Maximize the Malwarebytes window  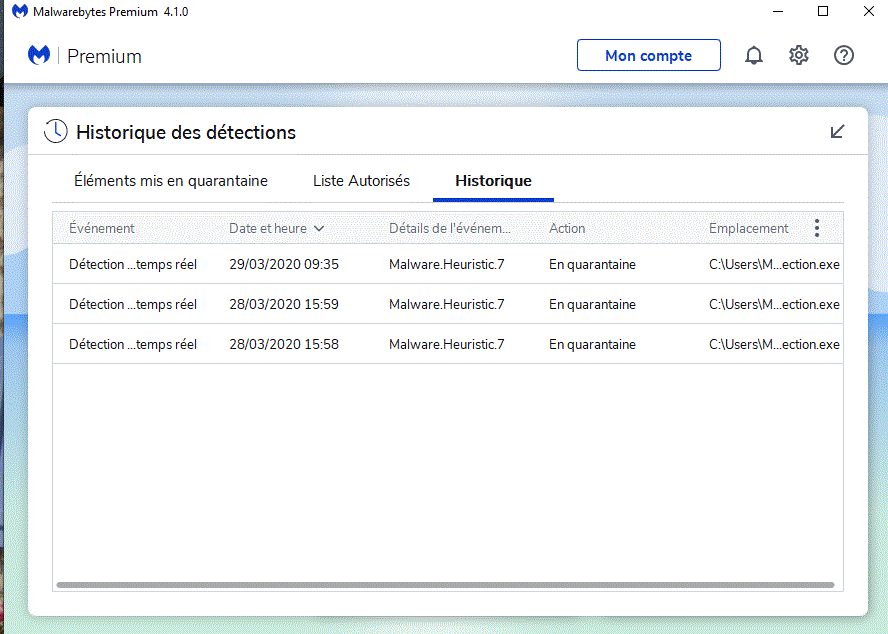pyautogui.click(x=823, y=11)
